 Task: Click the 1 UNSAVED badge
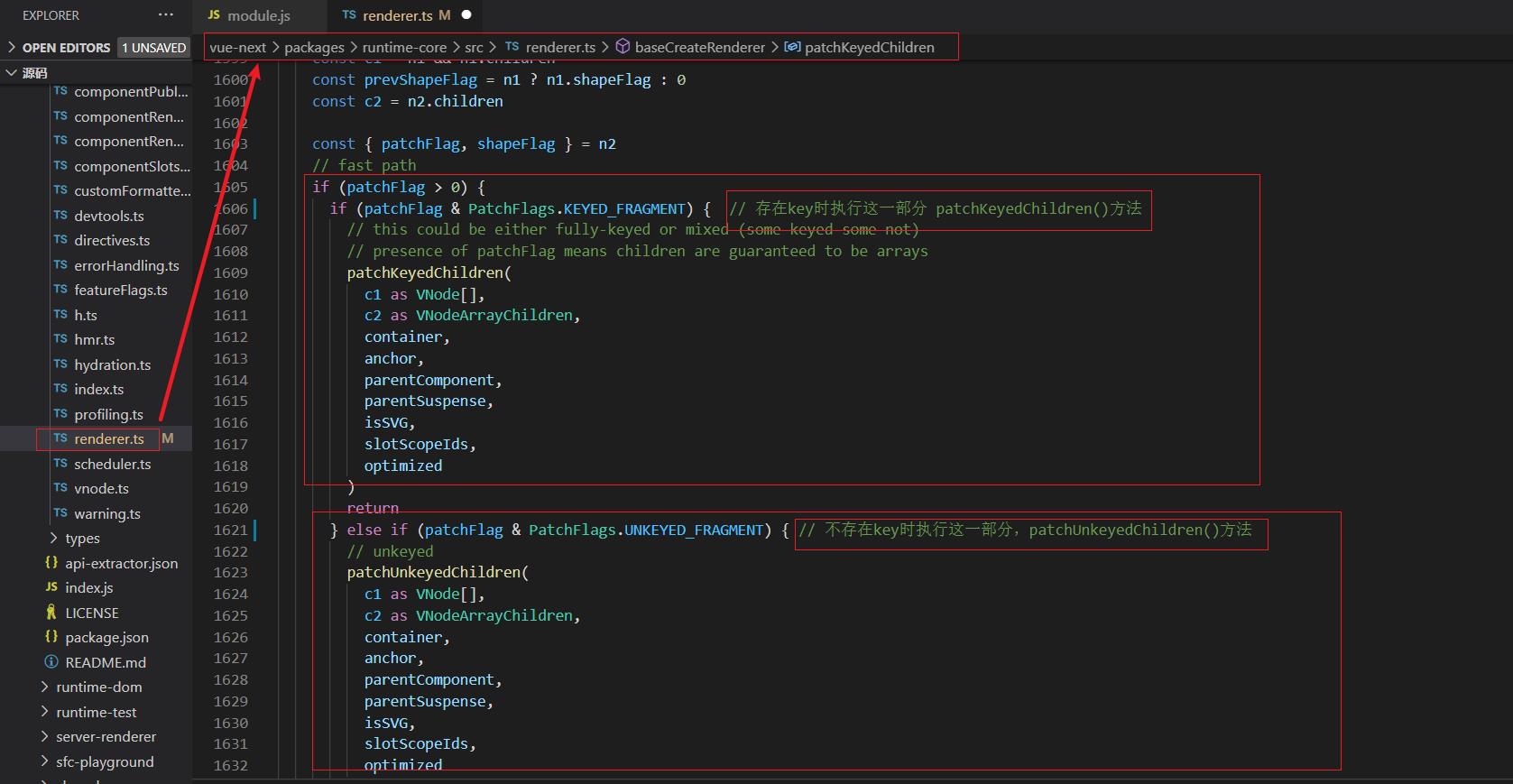[154, 48]
